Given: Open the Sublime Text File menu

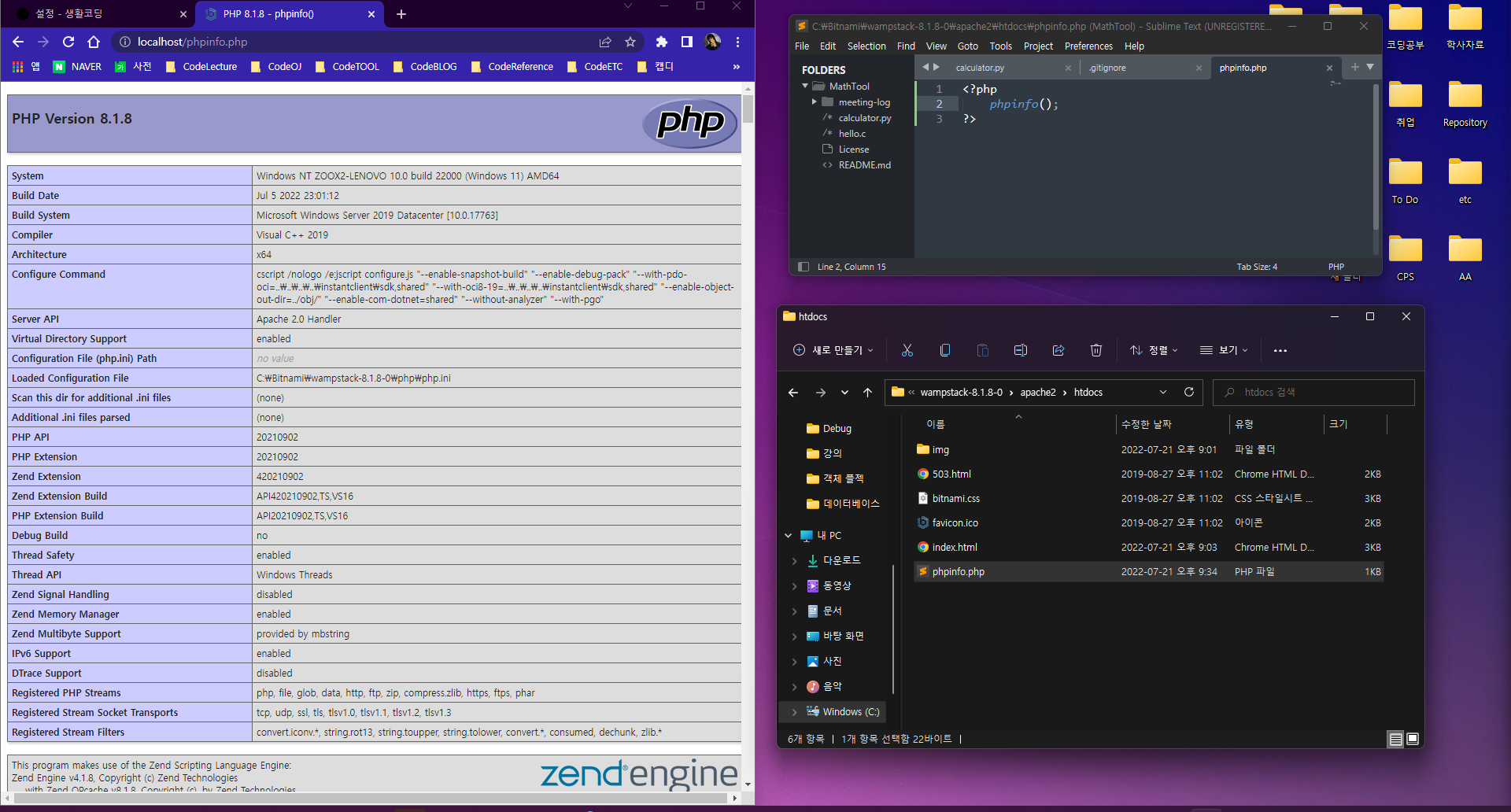Looking at the screenshot, I should [x=802, y=46].
